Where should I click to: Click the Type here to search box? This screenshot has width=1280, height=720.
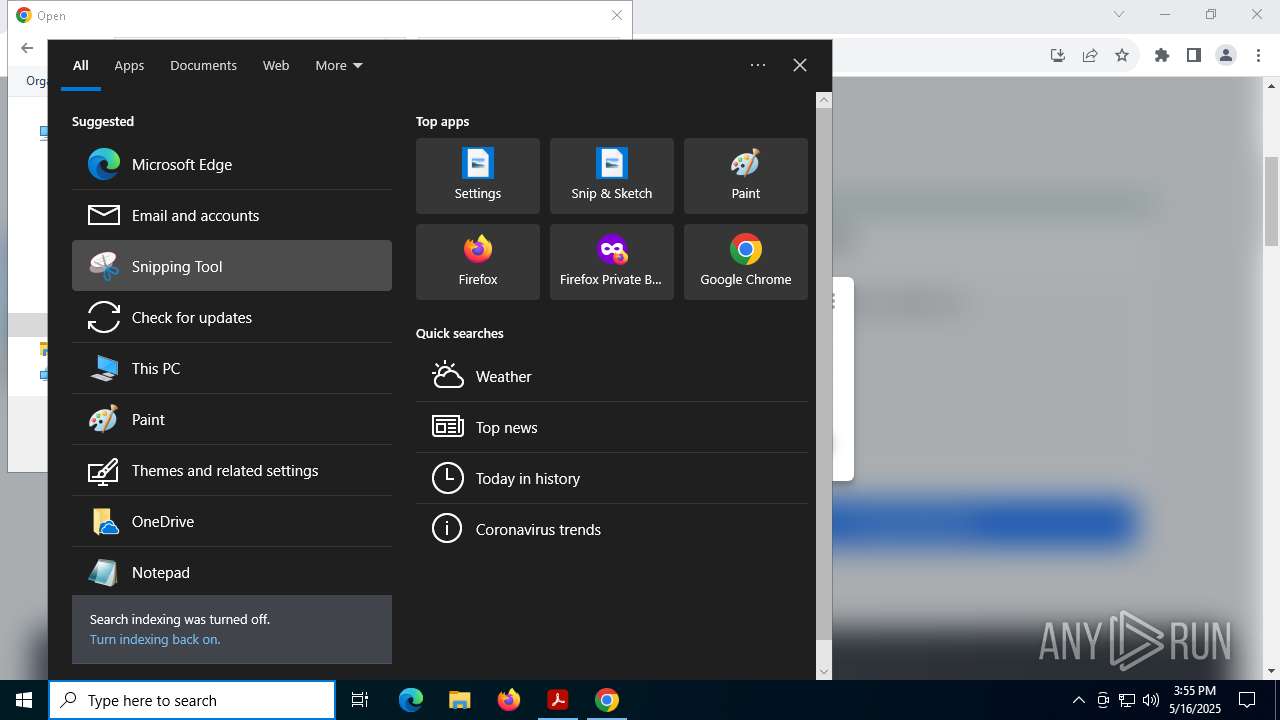coord(192,700)
